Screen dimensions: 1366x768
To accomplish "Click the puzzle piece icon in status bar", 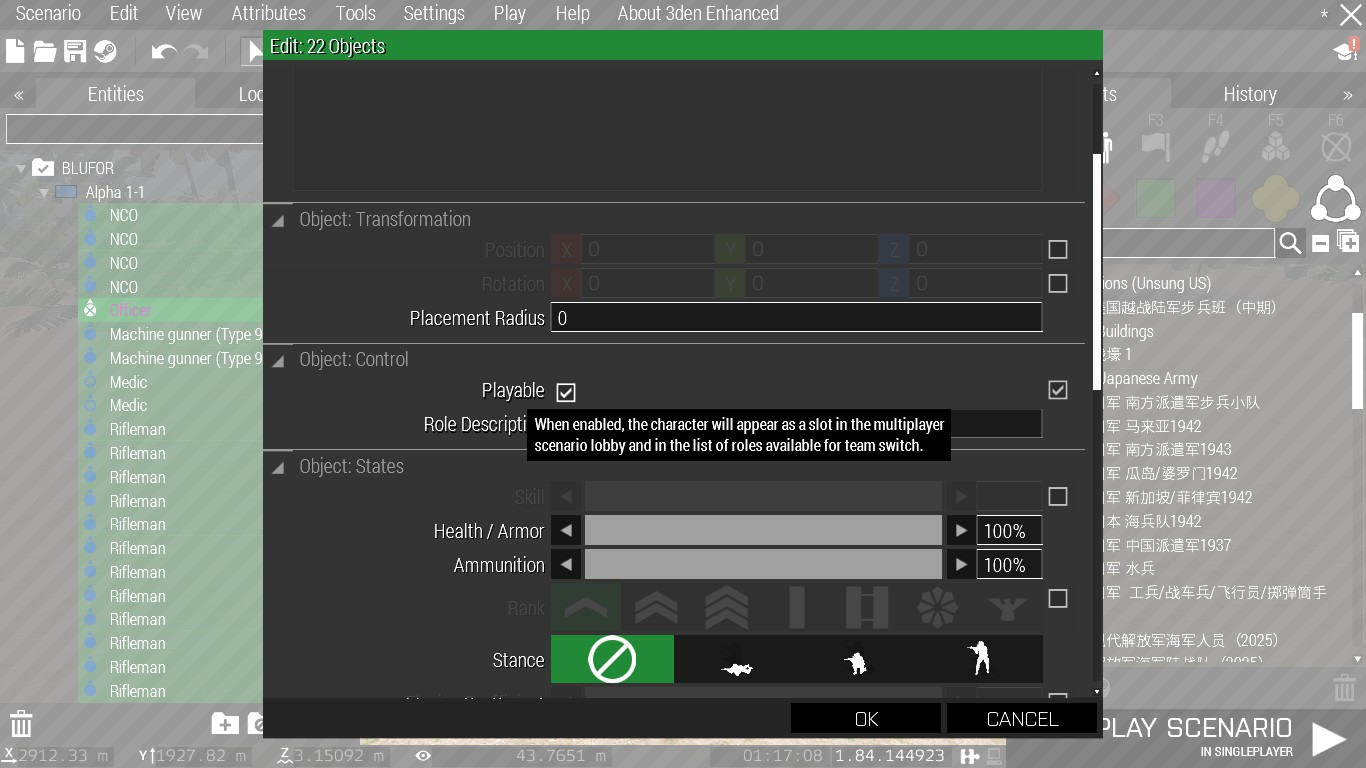I will (969, 756).
